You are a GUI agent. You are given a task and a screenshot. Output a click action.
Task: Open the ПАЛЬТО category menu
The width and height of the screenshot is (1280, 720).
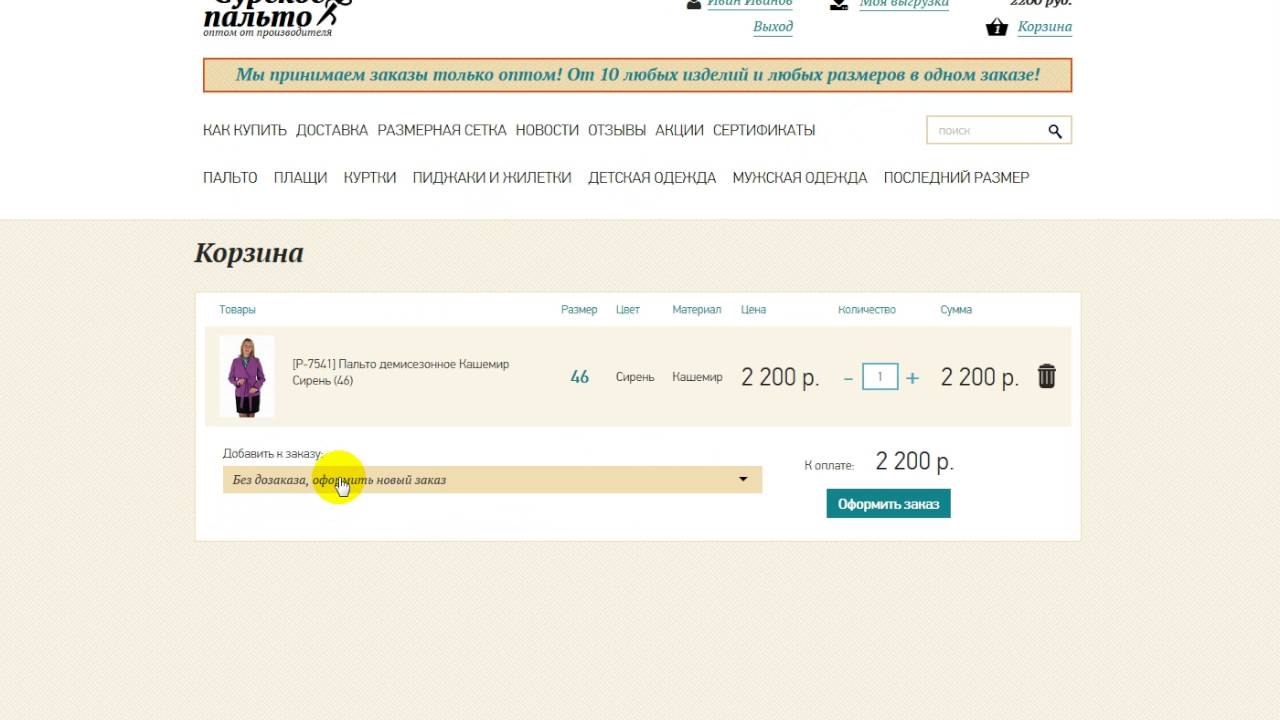[x=230, y=177]
